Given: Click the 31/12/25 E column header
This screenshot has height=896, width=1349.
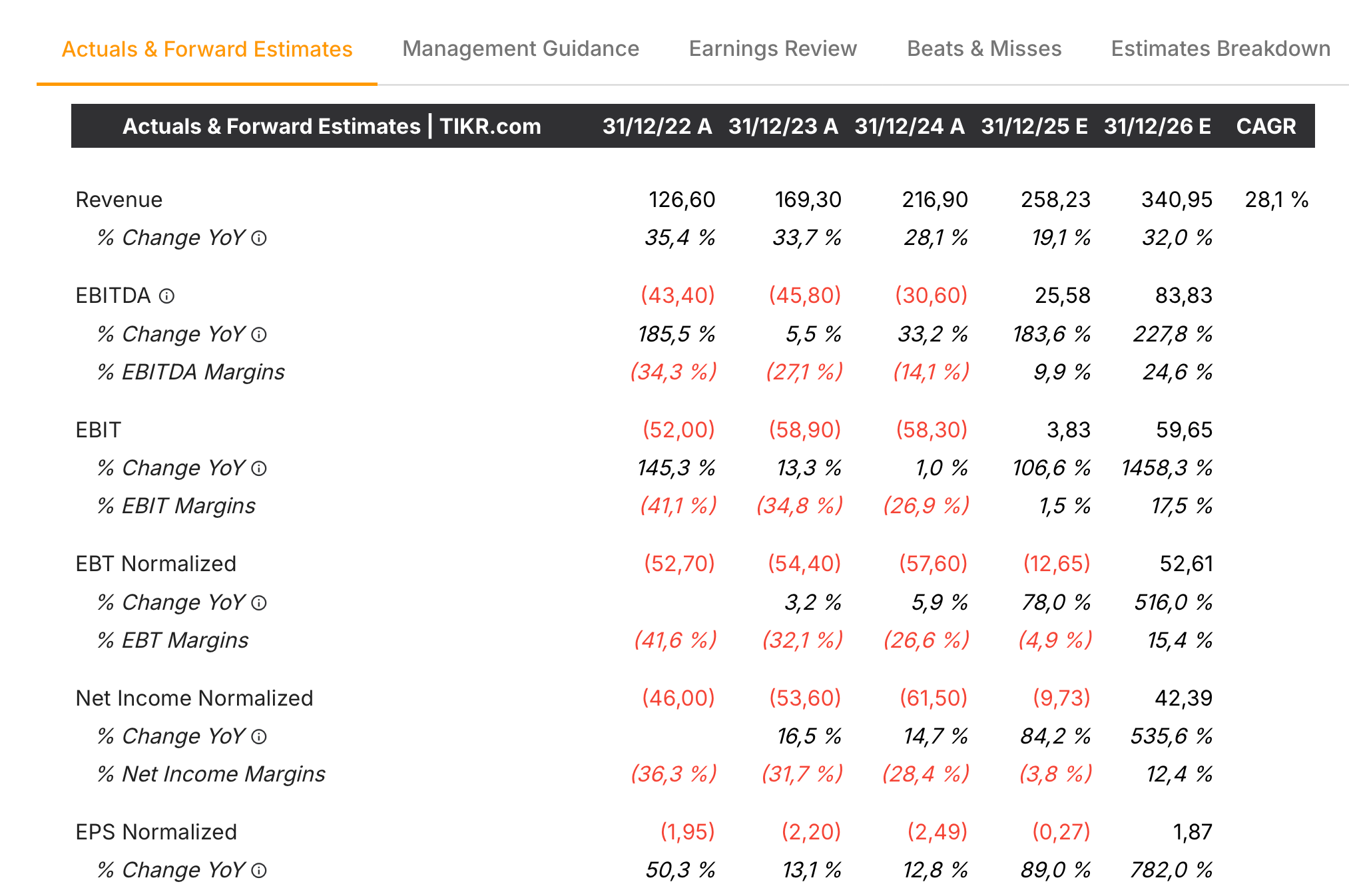Looking at the screenshot, I should coord(1034,126).
